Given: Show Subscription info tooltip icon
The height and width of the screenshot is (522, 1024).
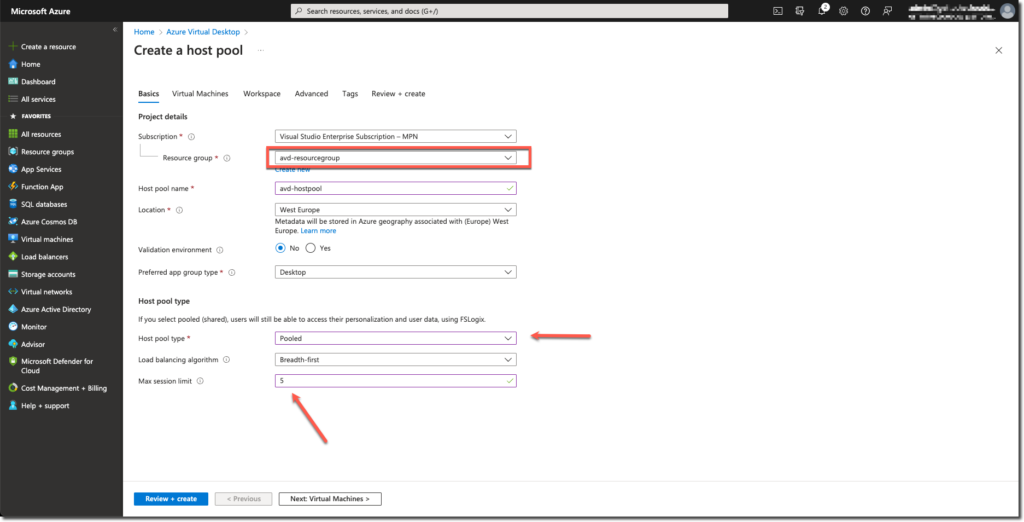Looking at the screenshot, I should coord(191,137).
